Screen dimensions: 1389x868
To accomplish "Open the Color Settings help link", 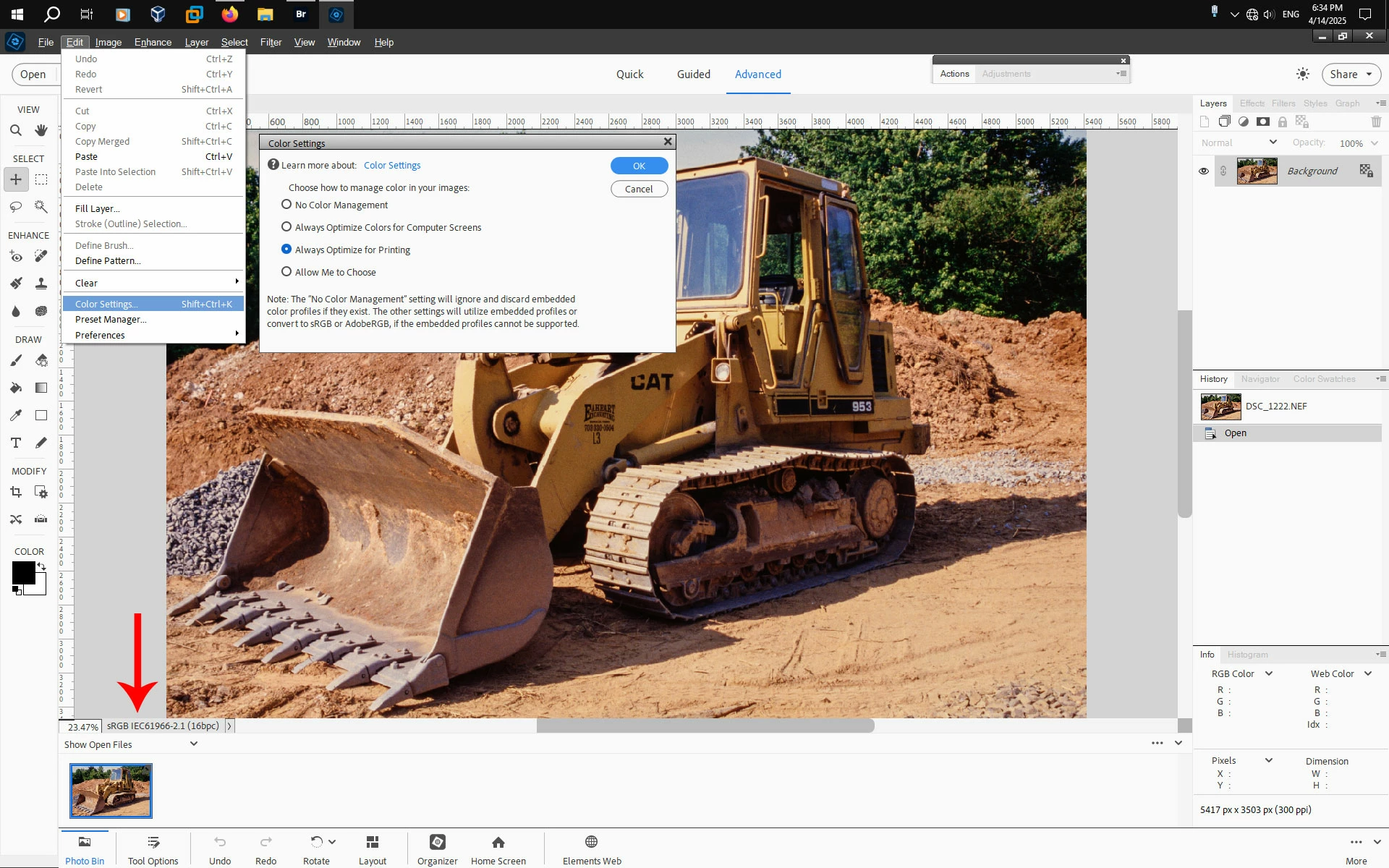I will (x=391, y=166).
